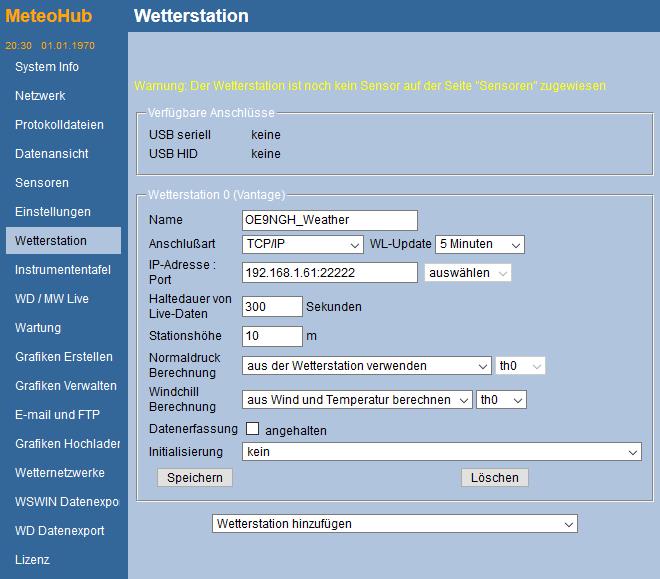Click the Wetterstation 0 (Vantage) legend
Image resolution: width=660 pixels, height=579 pixels.
(x=216, y=195)
